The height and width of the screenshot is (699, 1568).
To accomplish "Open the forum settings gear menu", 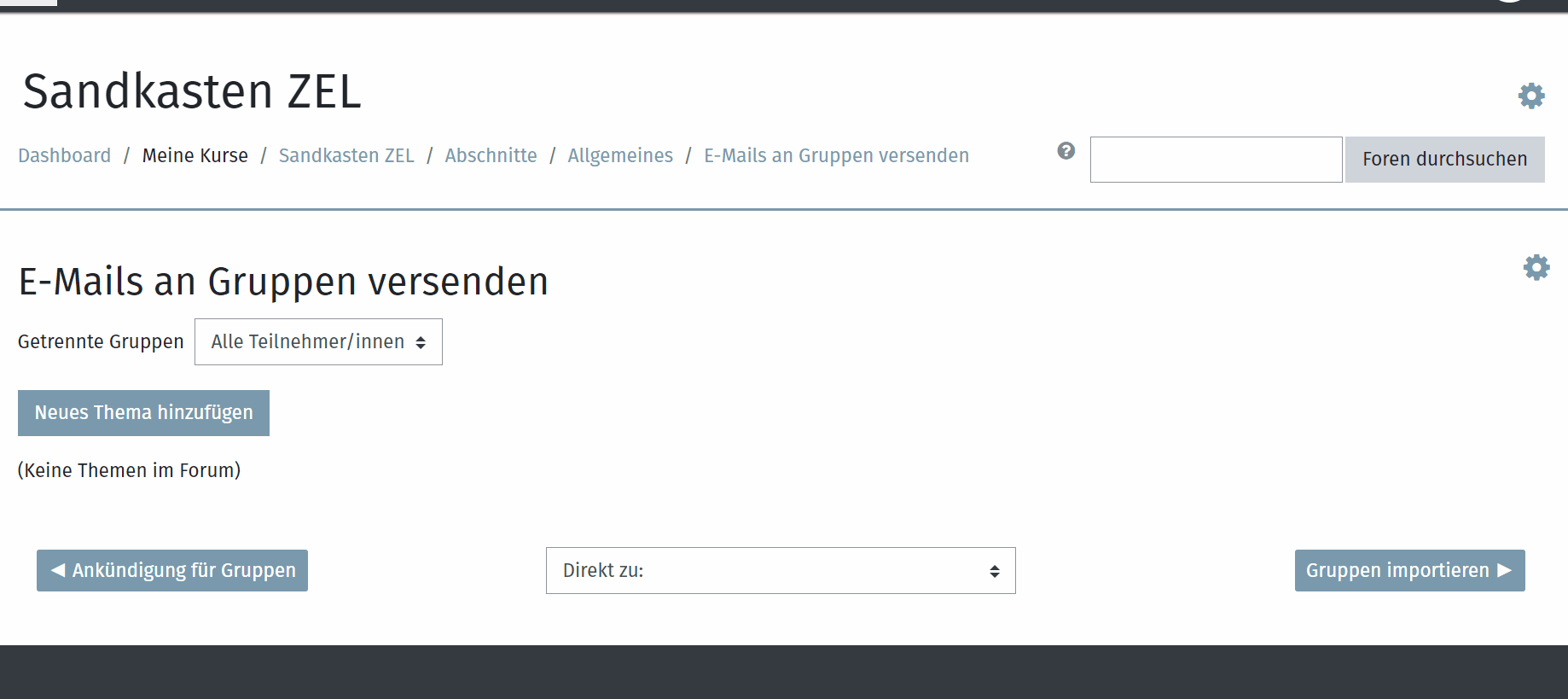I will (x=1536, y=268).
